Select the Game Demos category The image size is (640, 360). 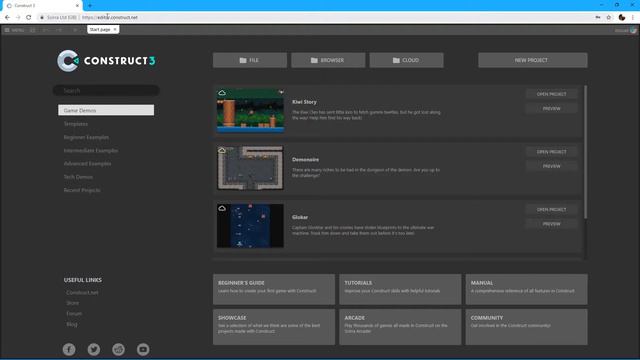(106, 110)
